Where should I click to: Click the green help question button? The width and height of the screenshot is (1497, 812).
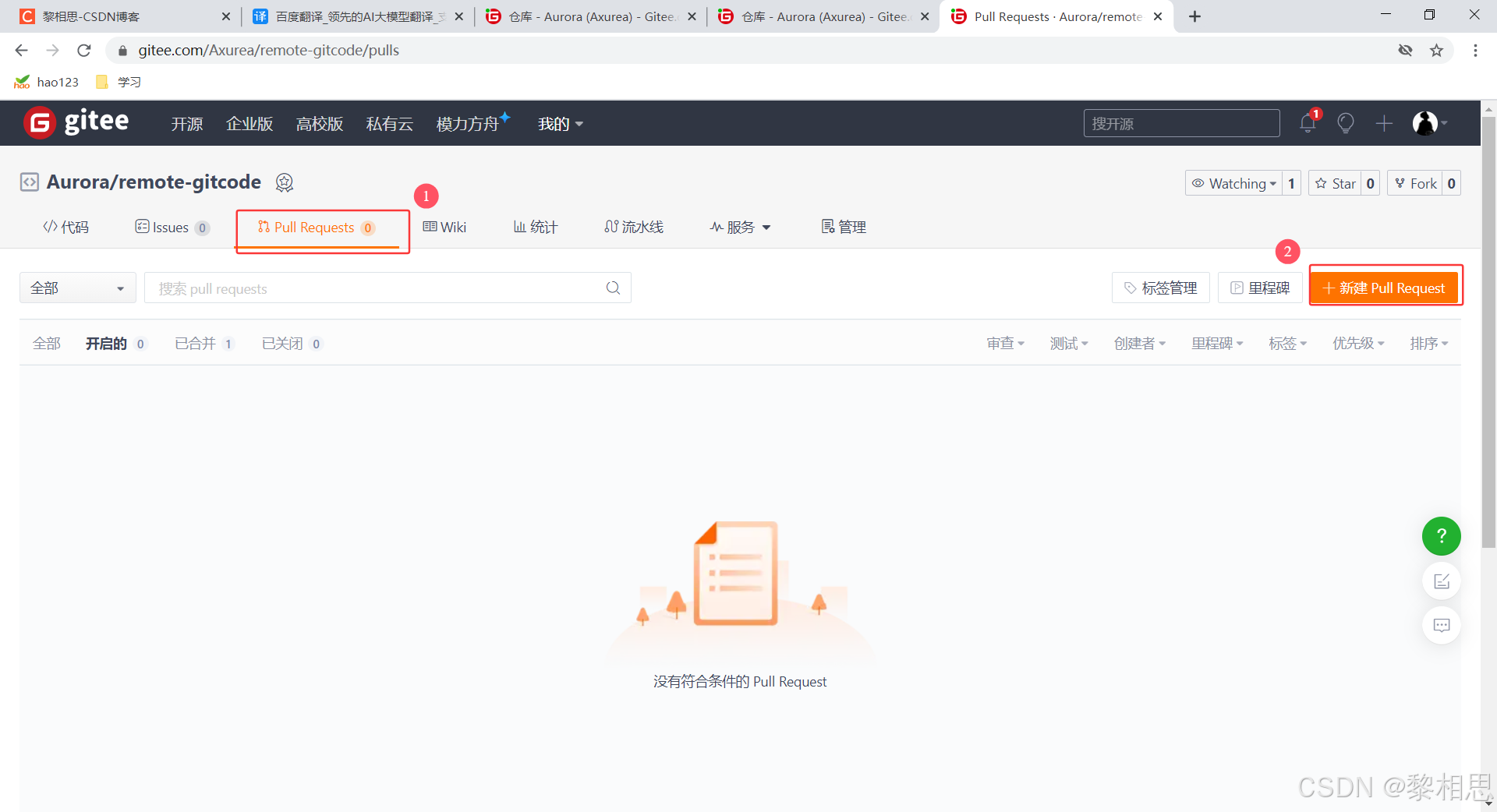point(1442,536)
